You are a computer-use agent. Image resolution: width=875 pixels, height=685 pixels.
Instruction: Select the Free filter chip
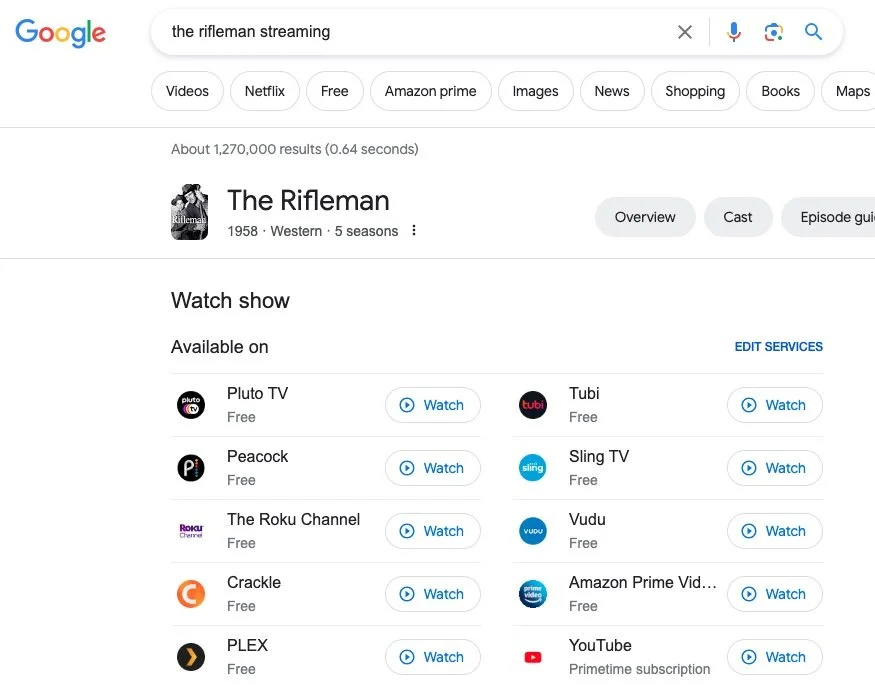pyautogui.click(x=334, y=91)
